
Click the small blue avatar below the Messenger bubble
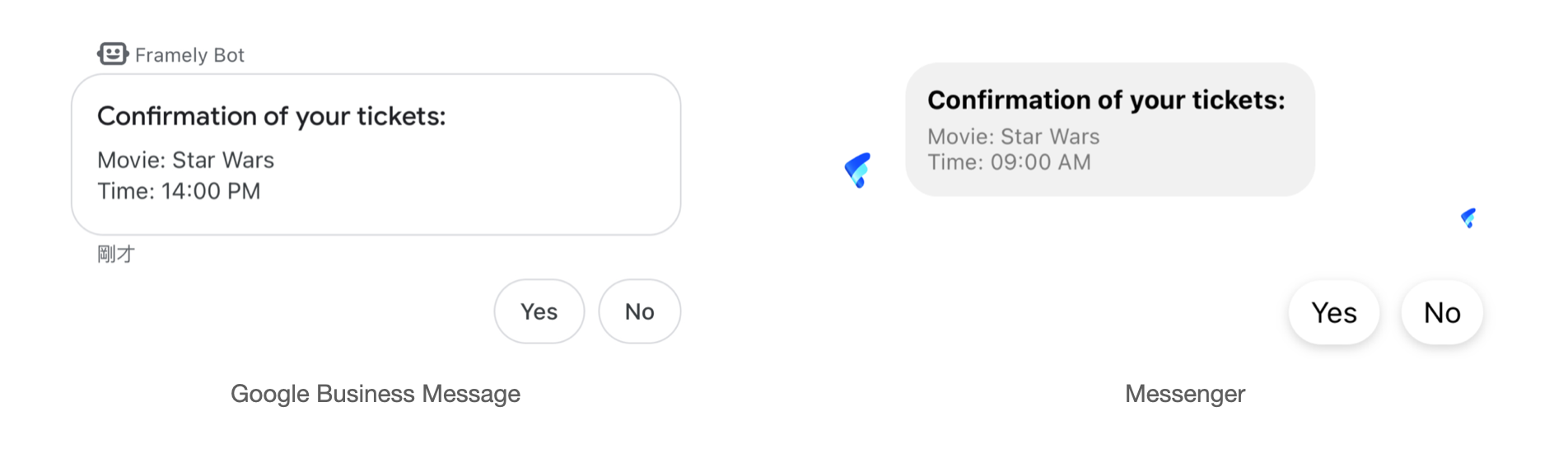[x=1468, y=217]
